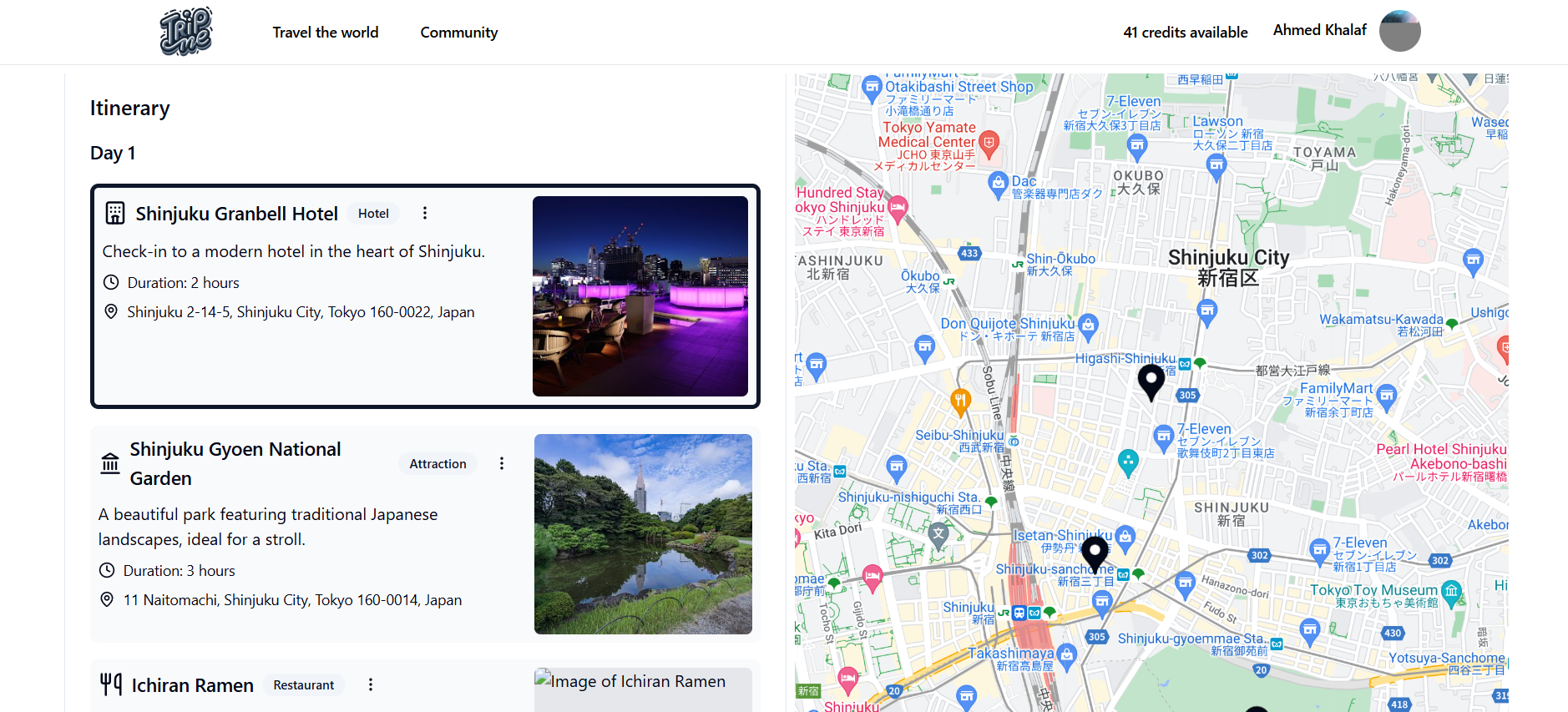Click the broken Image of Ichiran Ramen
The width and height of the screenshot is (1568, 712).
643,689
